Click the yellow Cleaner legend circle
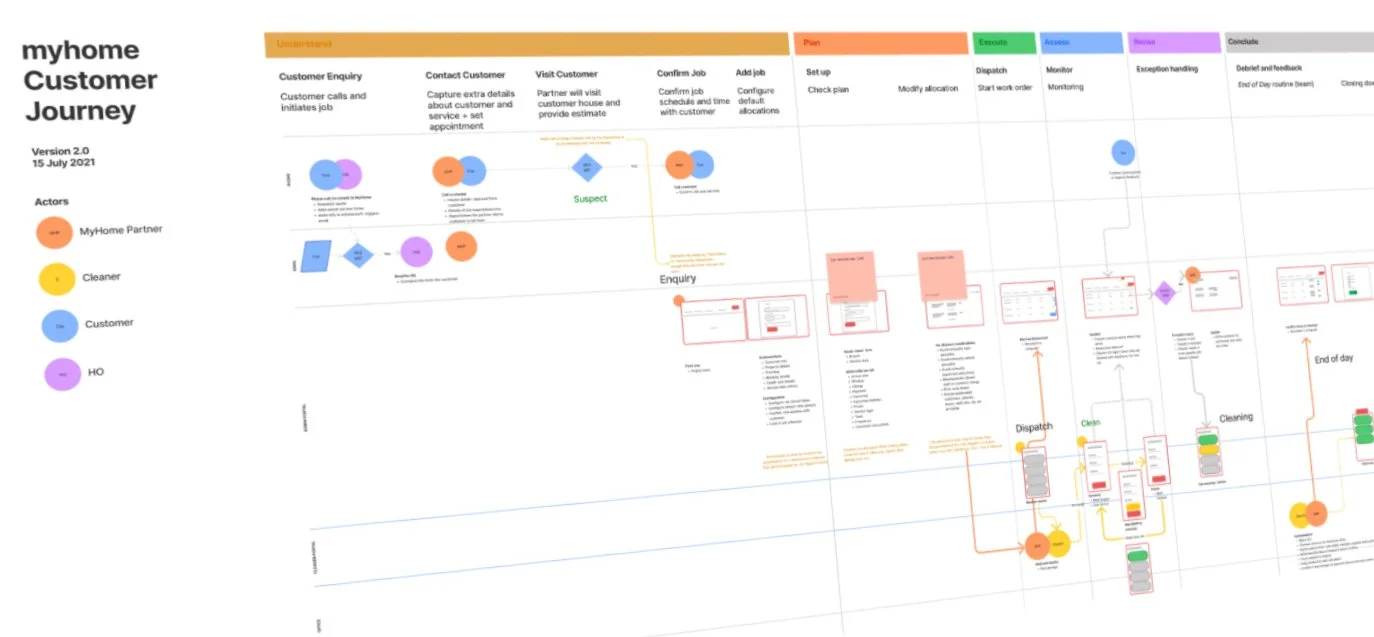This screenshot has height=637, width=1374. click(x=57, y=278)
